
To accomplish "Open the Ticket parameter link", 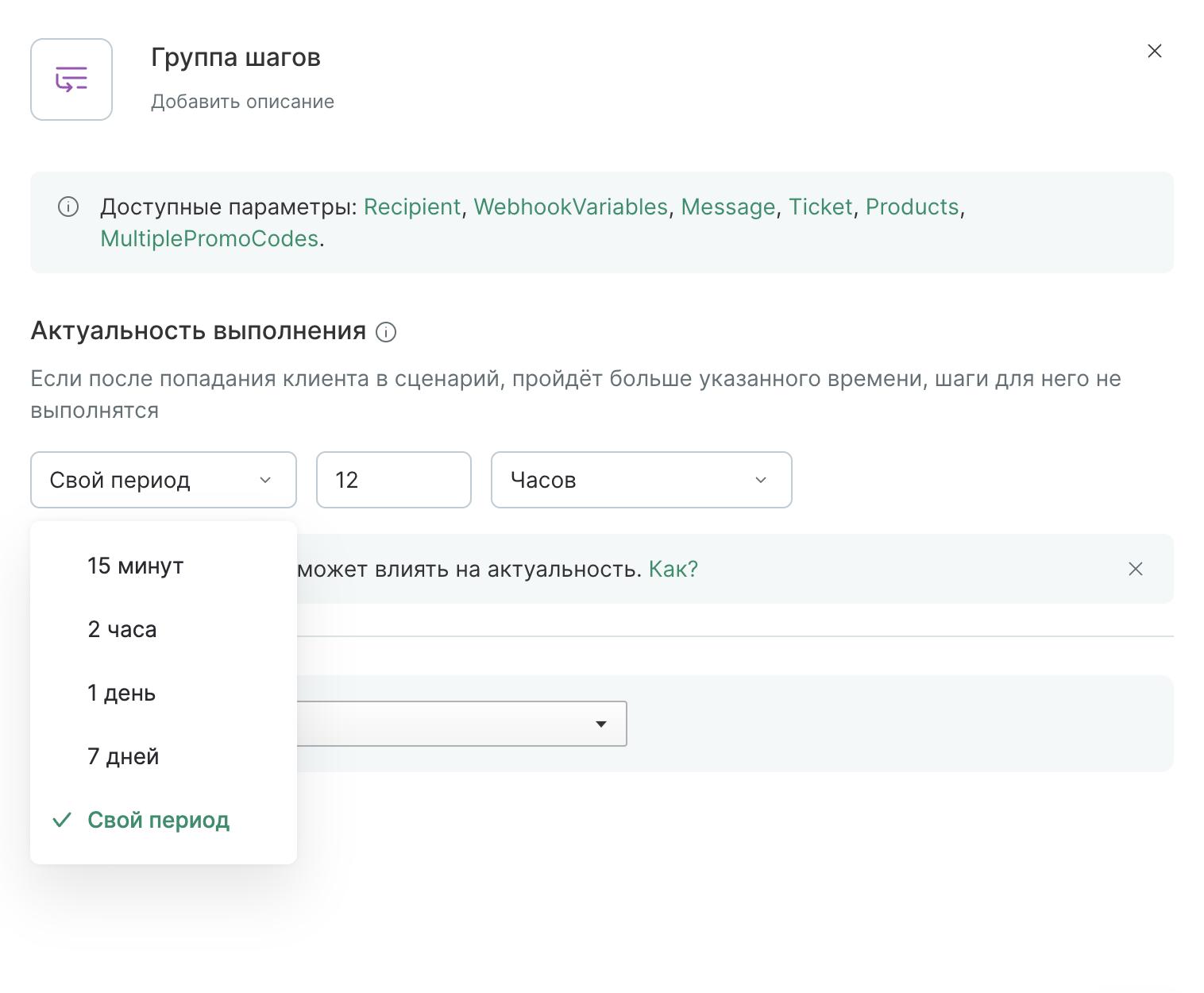I will coord(820,207).
